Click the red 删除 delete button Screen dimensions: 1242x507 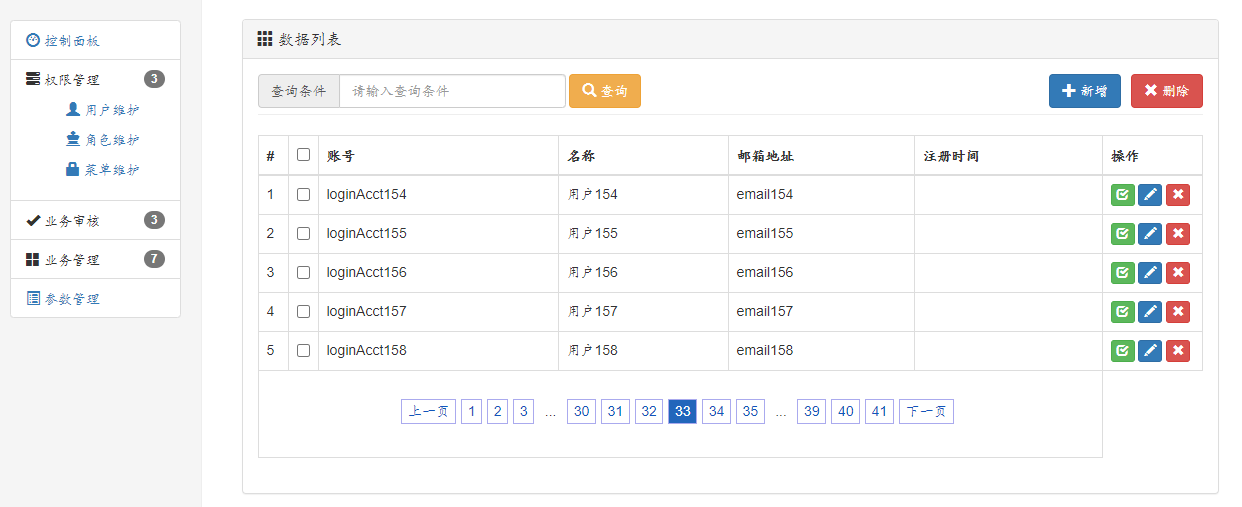[x=1167, y=91]
